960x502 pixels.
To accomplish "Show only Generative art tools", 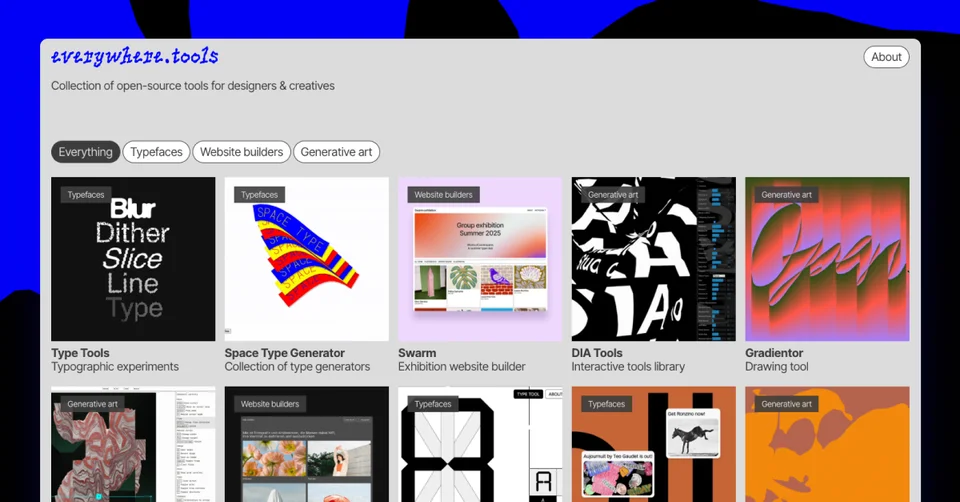I will click(336, 152).
